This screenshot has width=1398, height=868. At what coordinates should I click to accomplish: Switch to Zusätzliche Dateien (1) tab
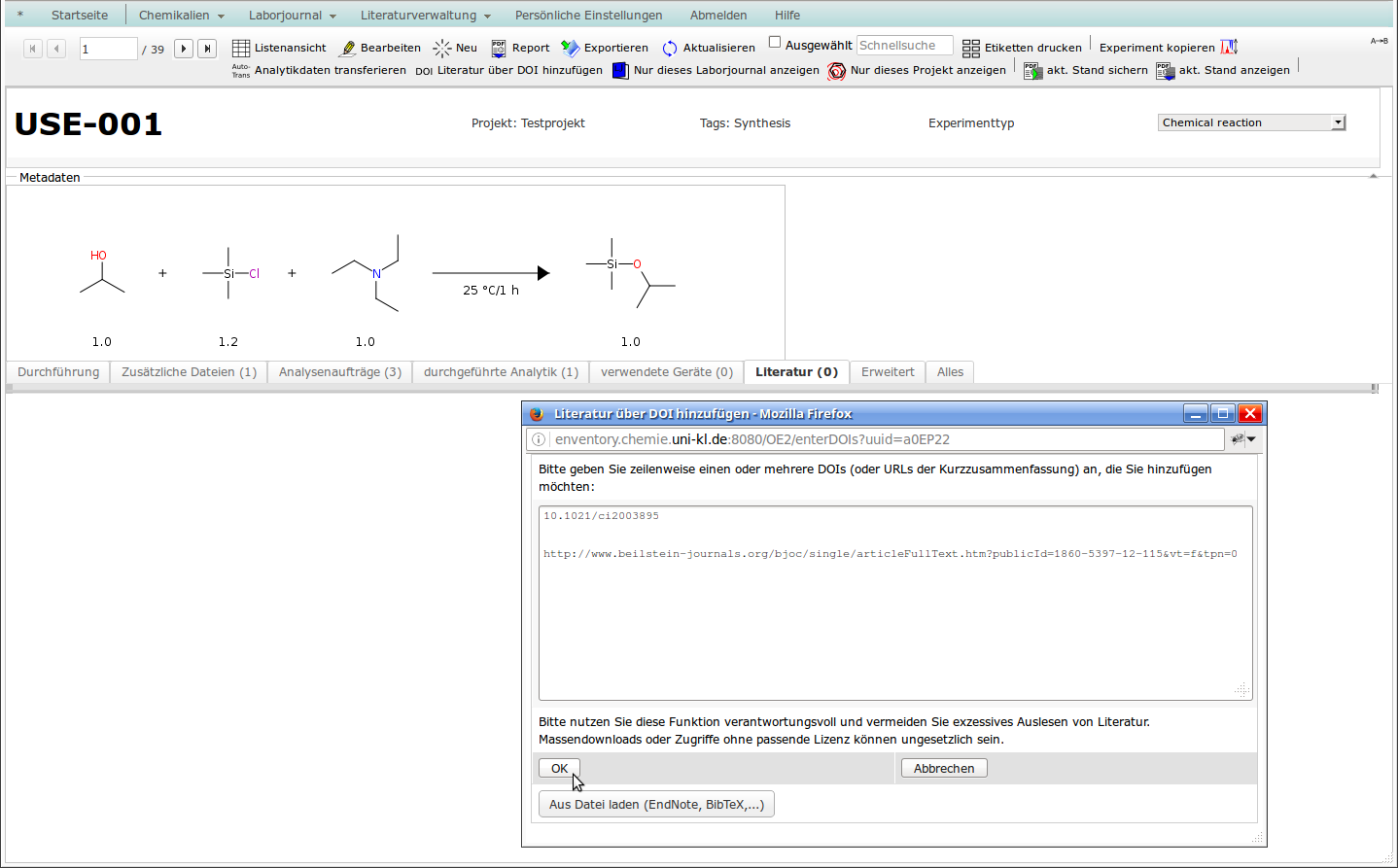[x=190, y=372]
